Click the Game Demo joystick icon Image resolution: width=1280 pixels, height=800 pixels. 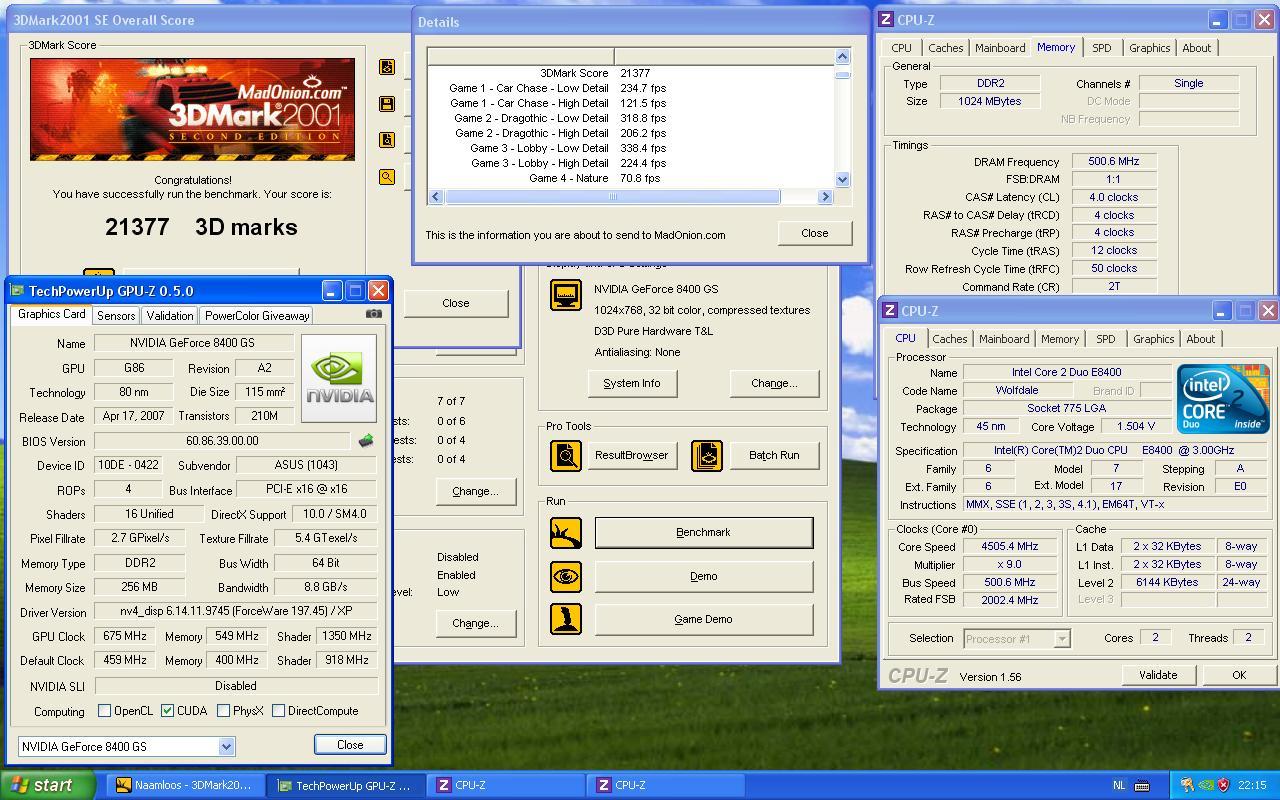tap(566, 619)
